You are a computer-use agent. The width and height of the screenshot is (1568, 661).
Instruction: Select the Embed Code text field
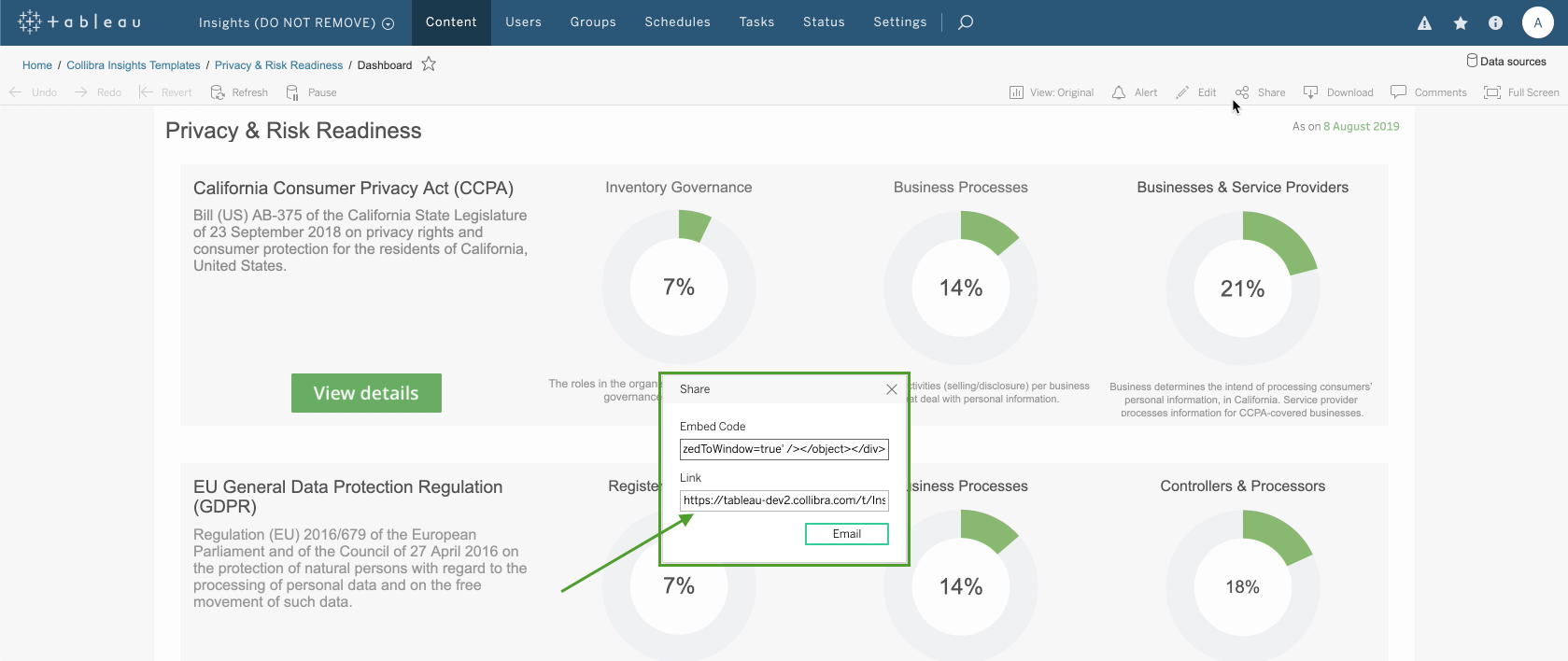coord(784,449)
